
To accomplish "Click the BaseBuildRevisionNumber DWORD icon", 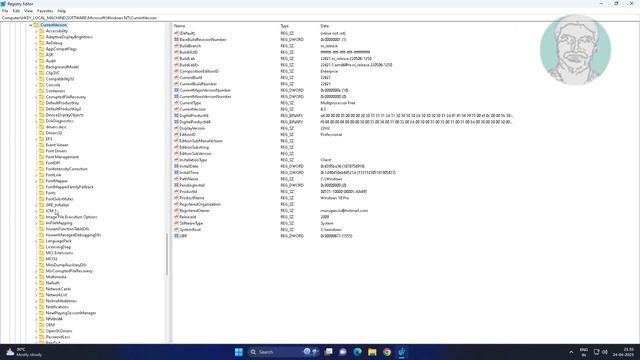I will (176, 40).
